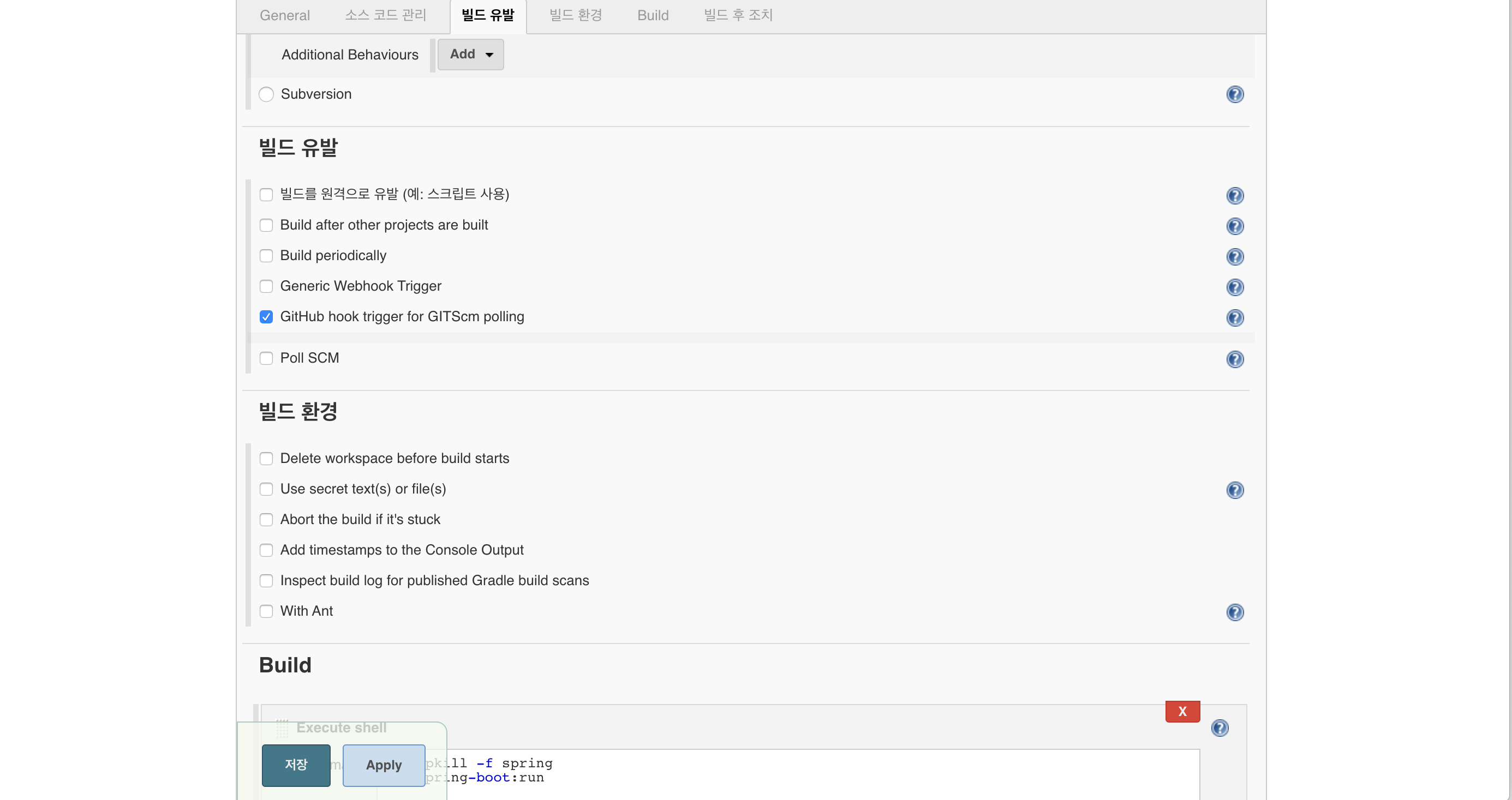Click the 저장 save button
1512x800 pixels.
(x=296, y=765)
